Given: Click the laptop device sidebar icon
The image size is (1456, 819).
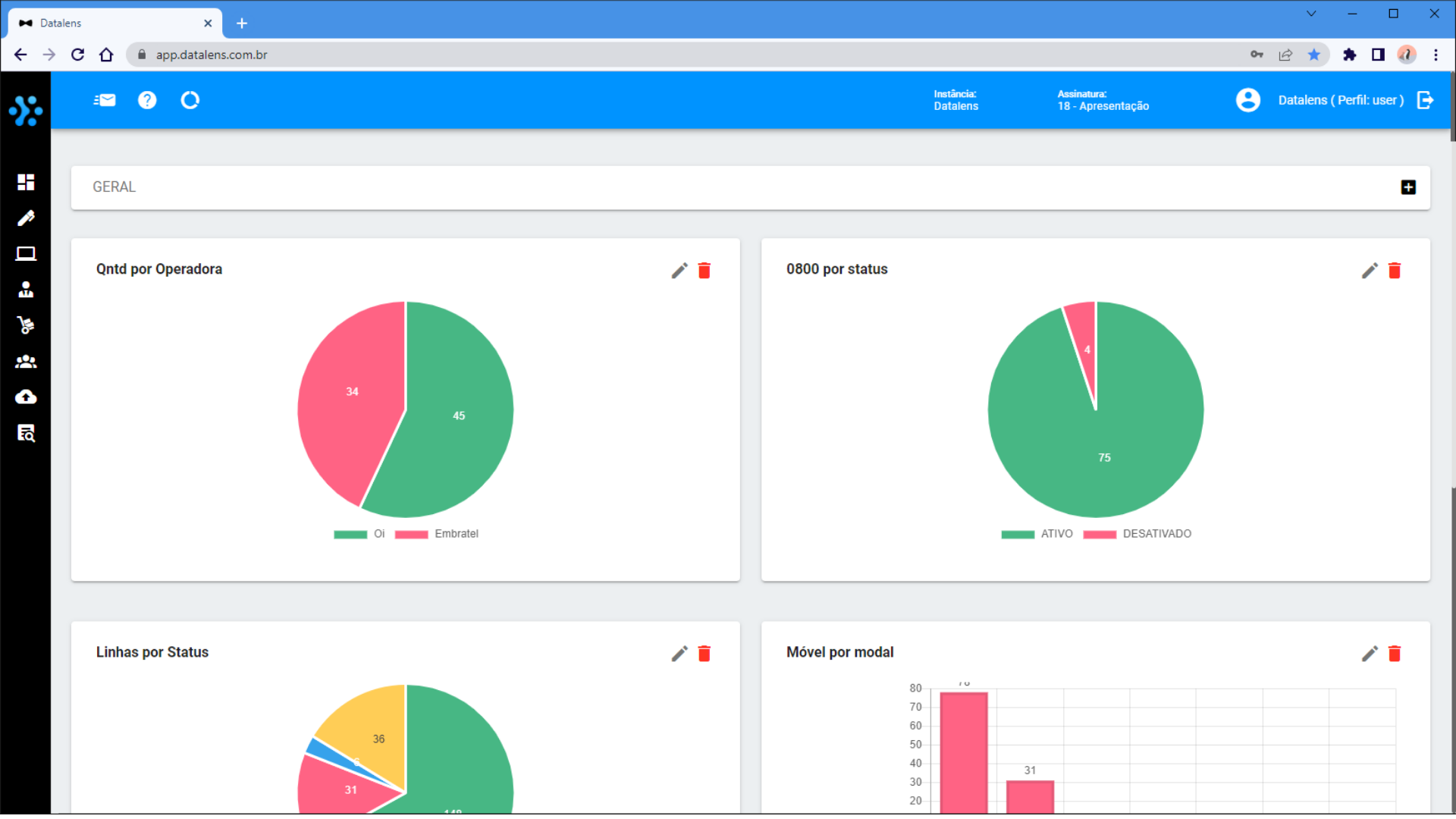Looking at the screenshot, I should [x=26, y=254].
